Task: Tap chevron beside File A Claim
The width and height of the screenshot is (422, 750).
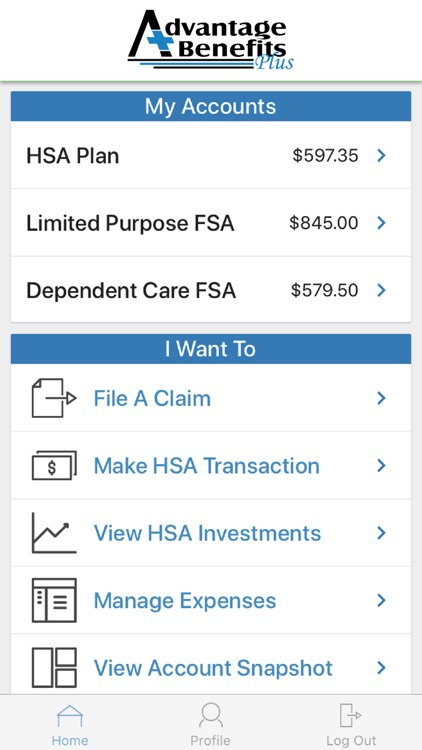Action: click(x=381, y=398)
